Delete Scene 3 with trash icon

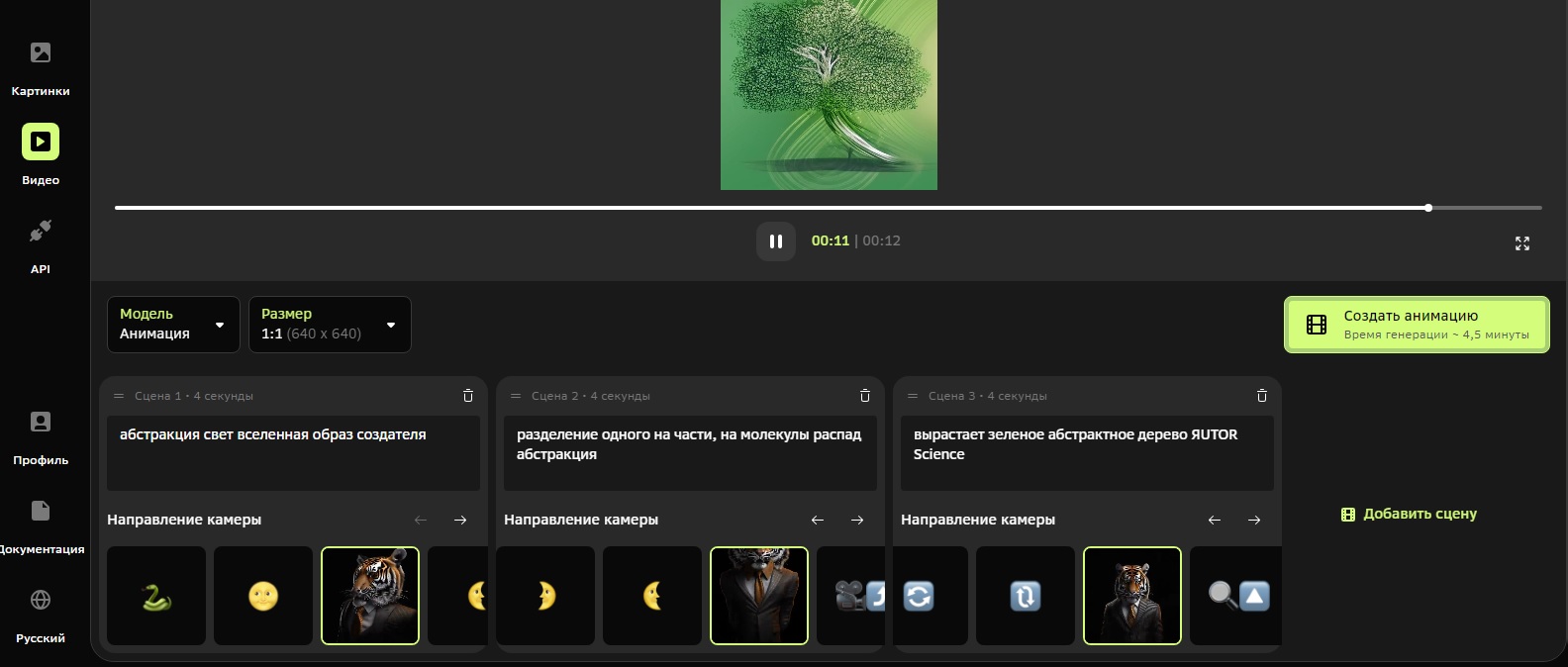click(1261, 396)
